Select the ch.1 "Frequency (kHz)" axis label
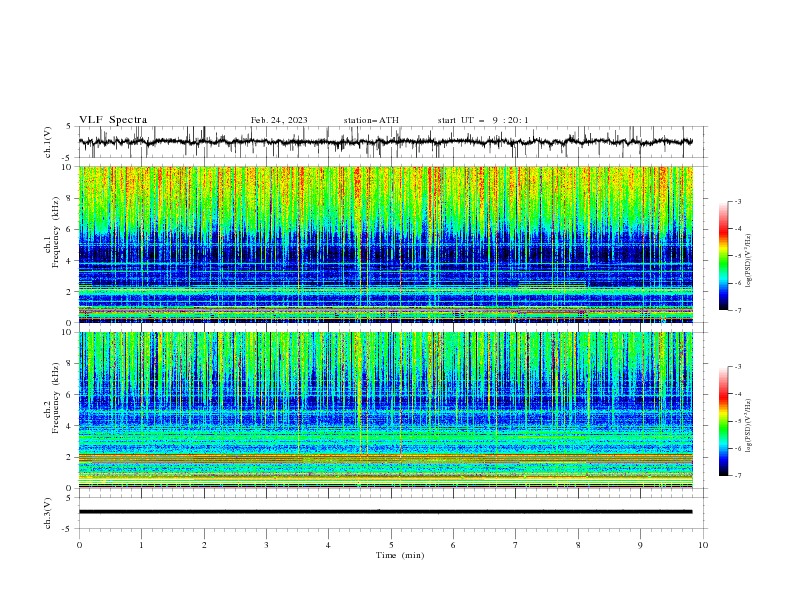 click(56, 233)
